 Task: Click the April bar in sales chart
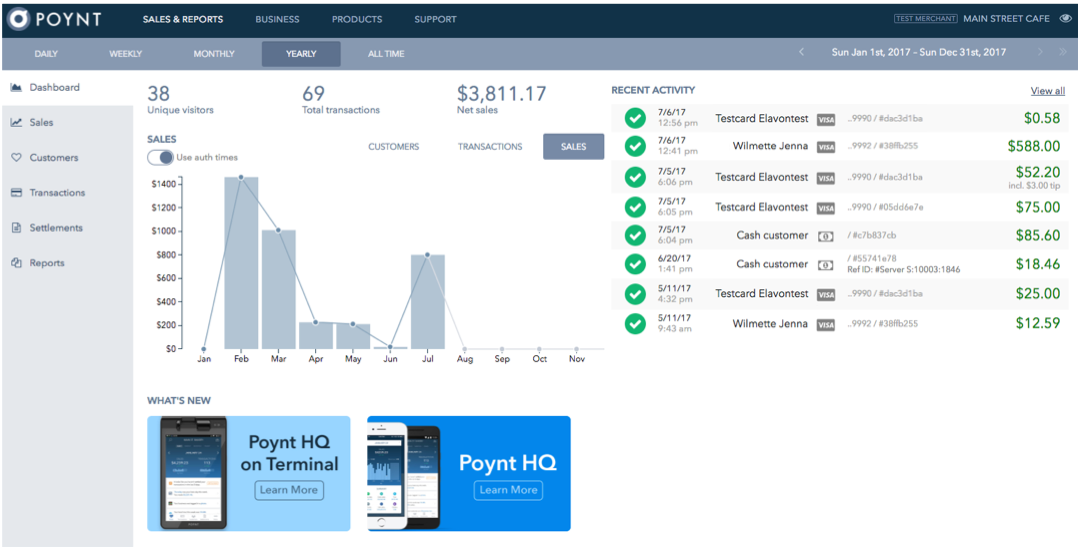(x=315, y=335)
